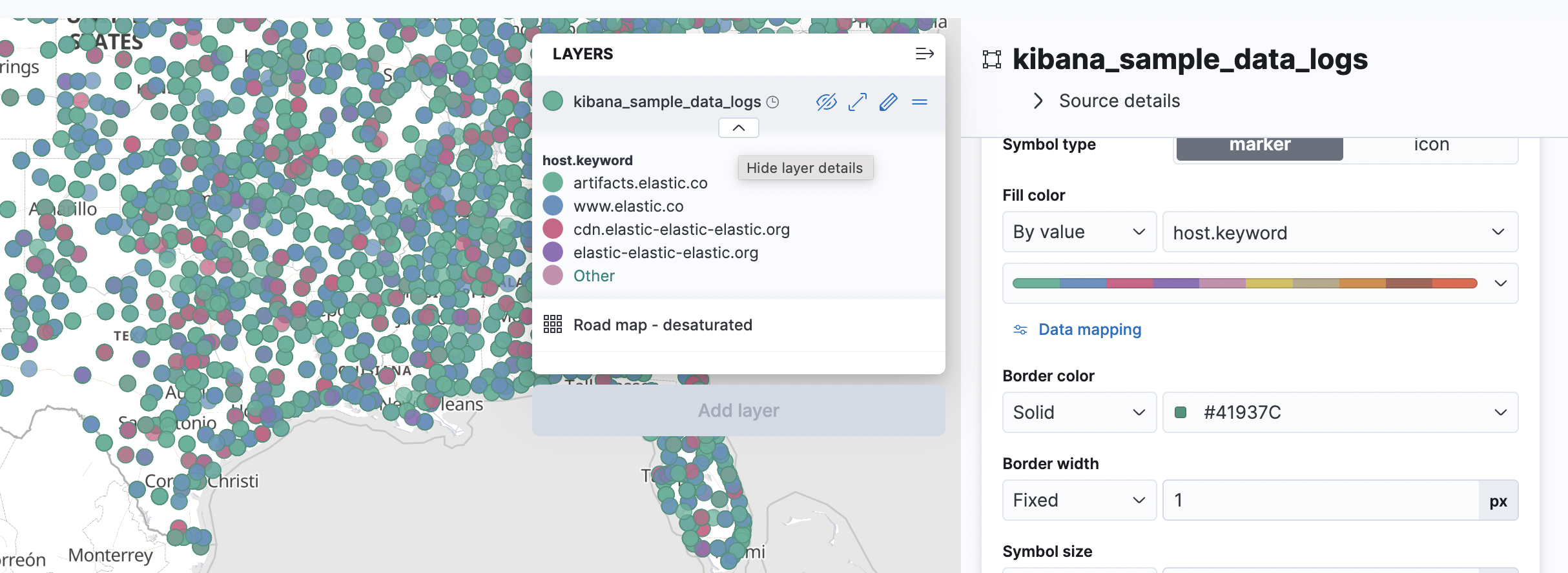Click the Add layer button
Screen dimensions: 1568x573
click(739, 410)
